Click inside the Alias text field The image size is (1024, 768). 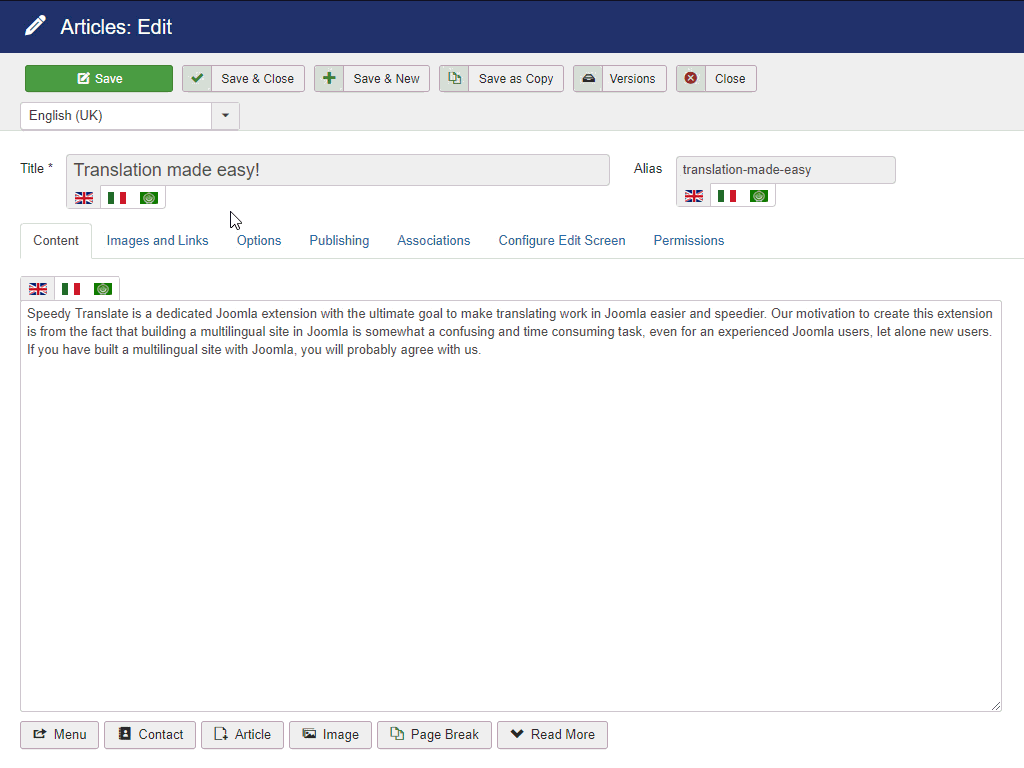coord(785,169)
